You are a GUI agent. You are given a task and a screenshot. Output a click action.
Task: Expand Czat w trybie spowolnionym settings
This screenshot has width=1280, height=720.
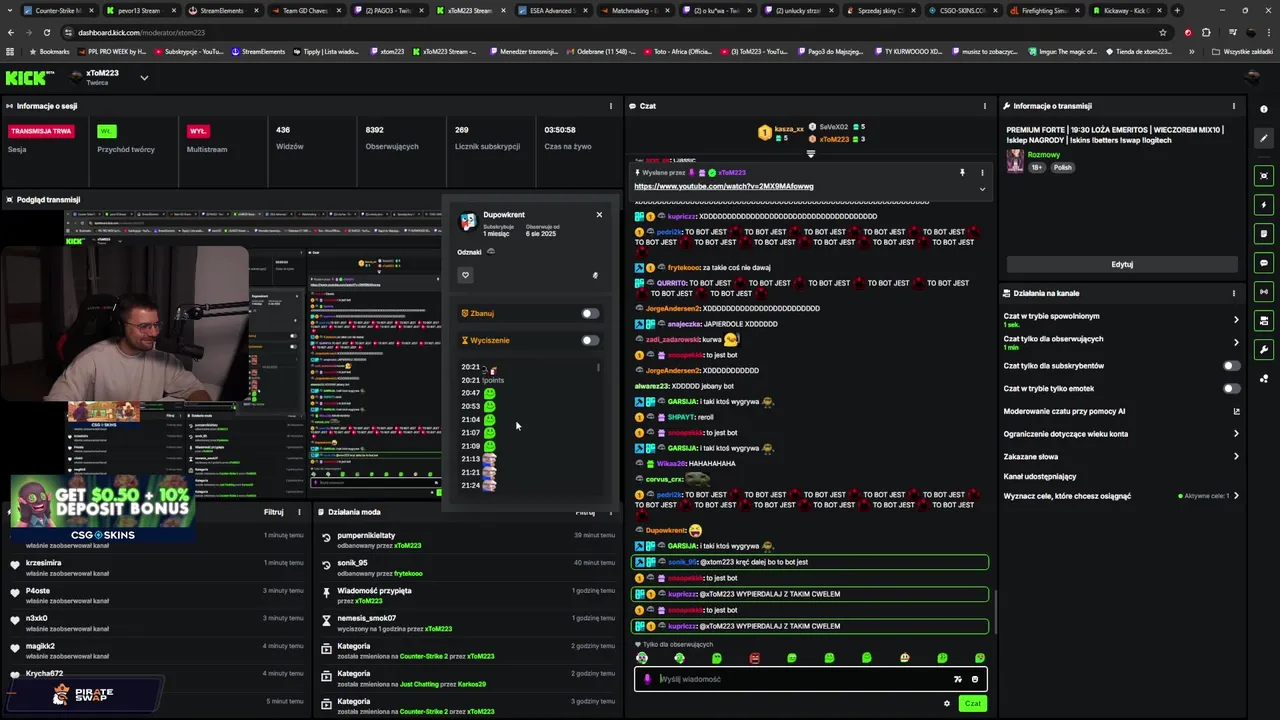tap(1236, 320)
